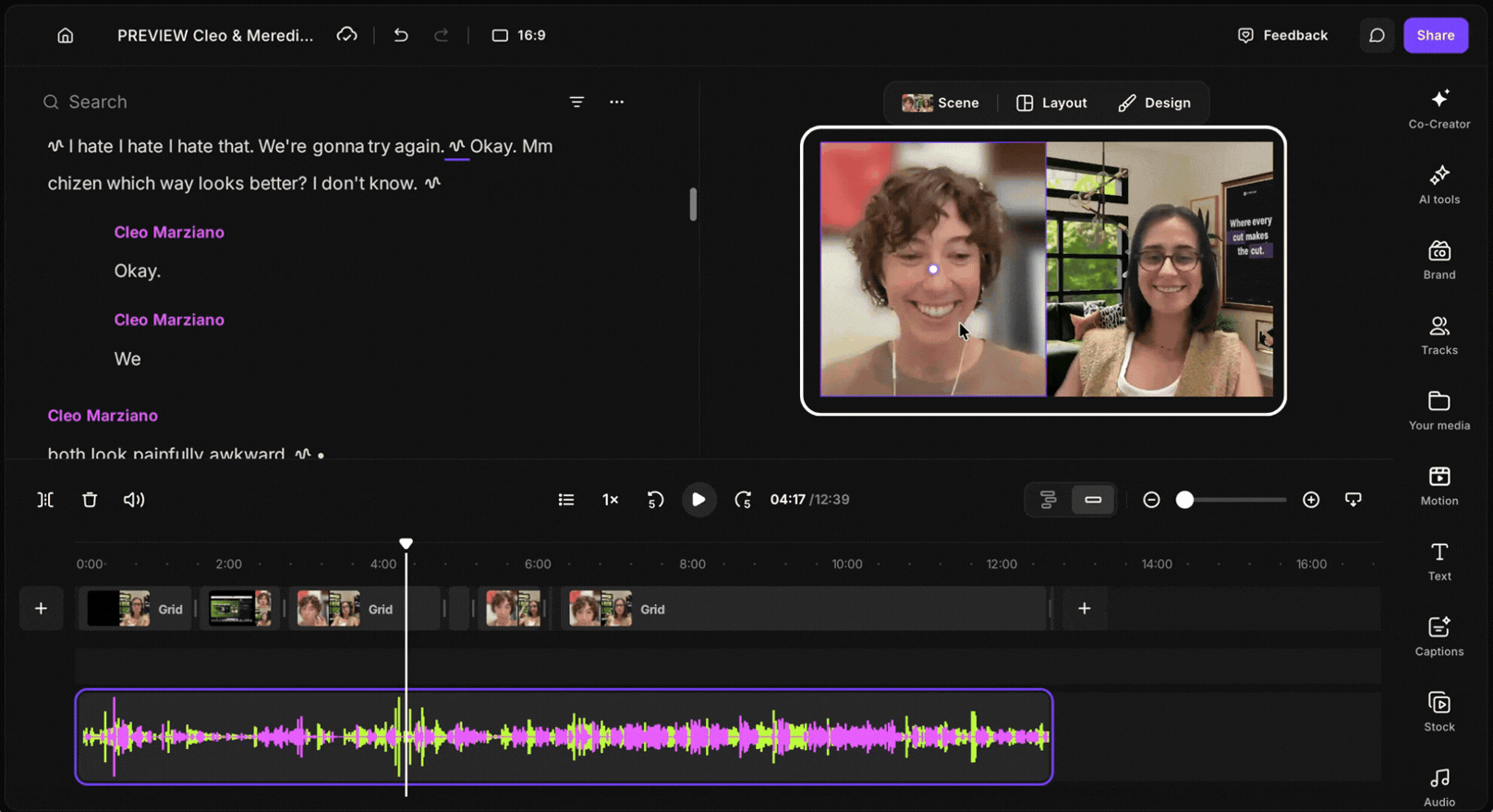Open the Your media panel
1493x812 pixels.
click(1439, 411)
